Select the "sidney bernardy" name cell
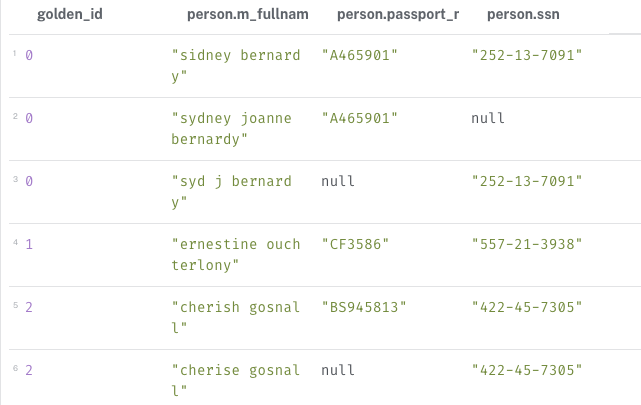641x405 pixels. point(236,65)
